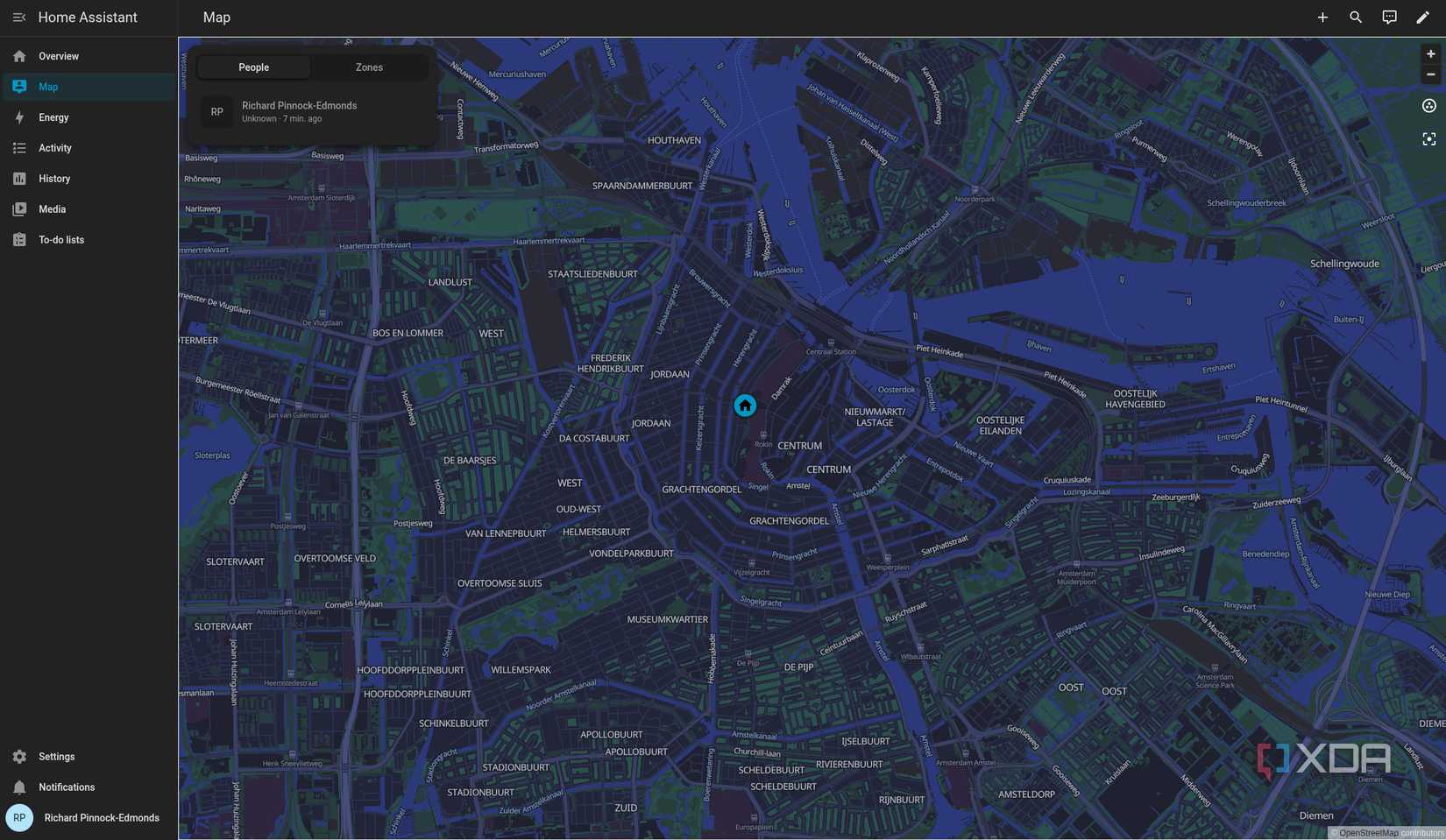Select Map sidebar item

tap(89, 87)
